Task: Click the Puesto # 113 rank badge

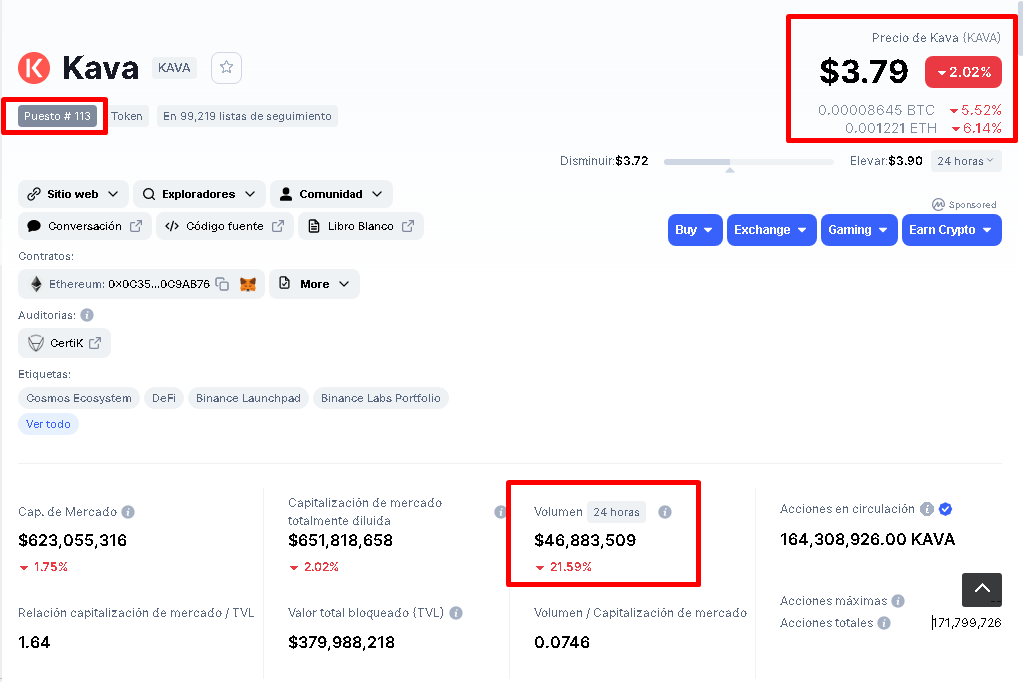Action: pos(57,116)
